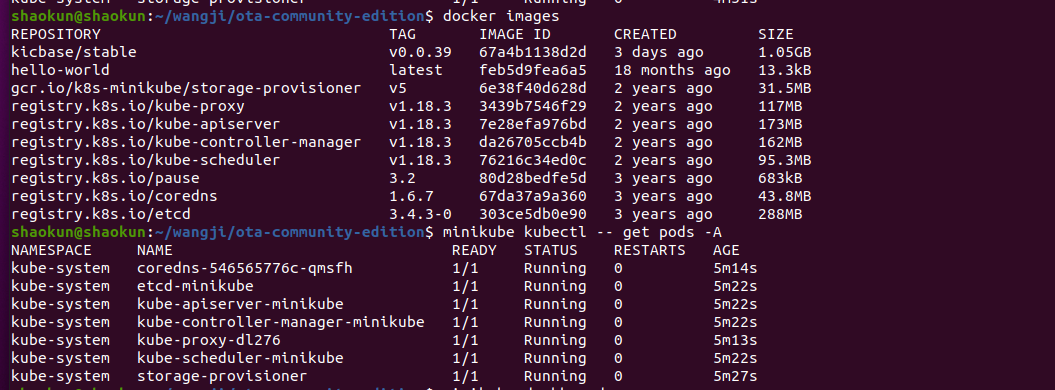1055x390 pixels.
Task: Click the registry.k8s.io/kube-proxy repository text
Action: coord(128,106)
